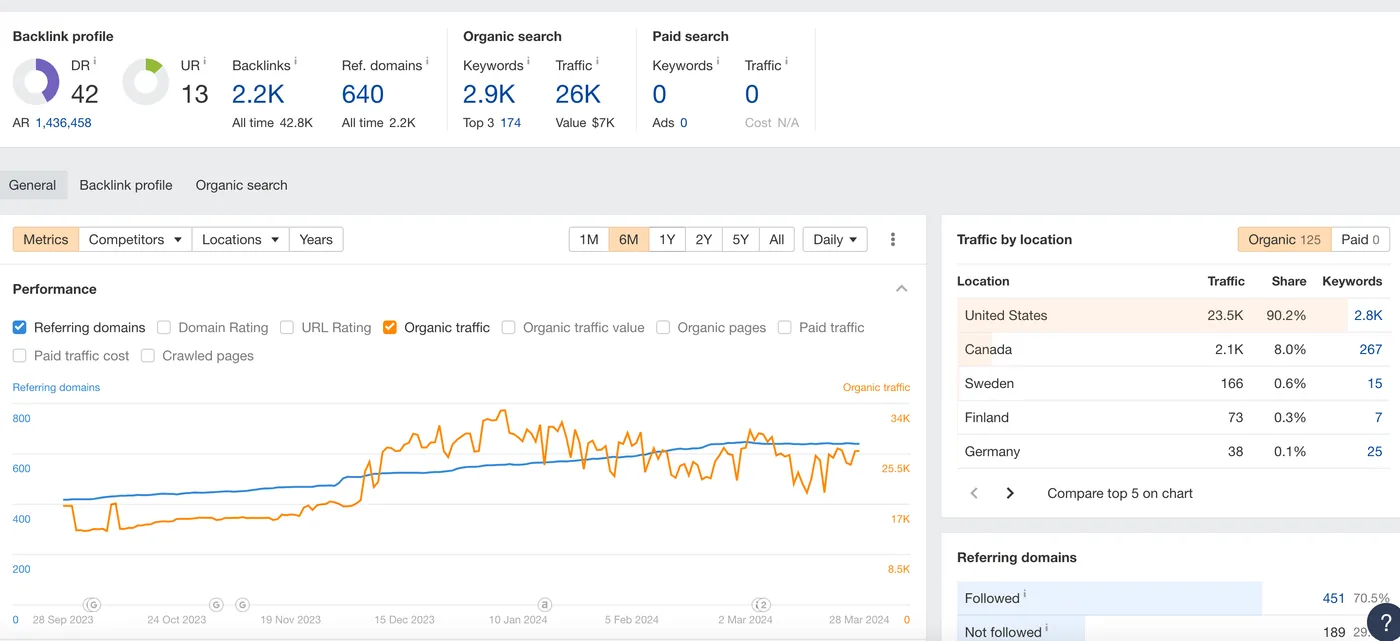The height and width of the screenshot is (641, 1400).
Task: Select the Years chart mode
Action: point(316,240)
